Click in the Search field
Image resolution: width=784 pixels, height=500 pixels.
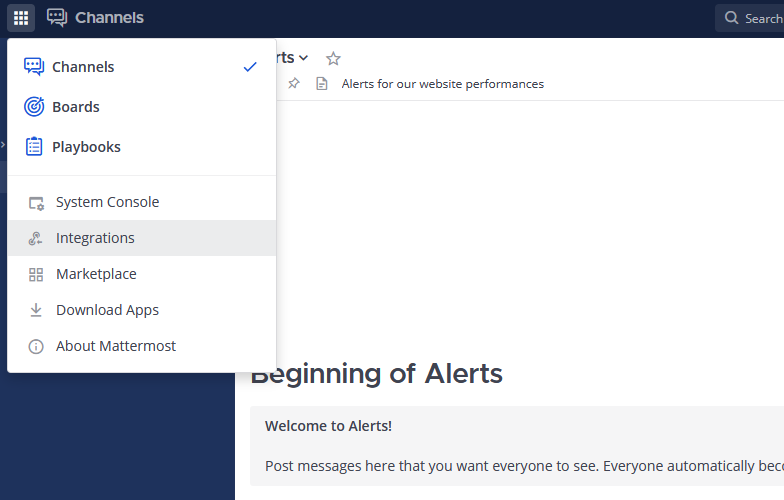pos(750,18)
